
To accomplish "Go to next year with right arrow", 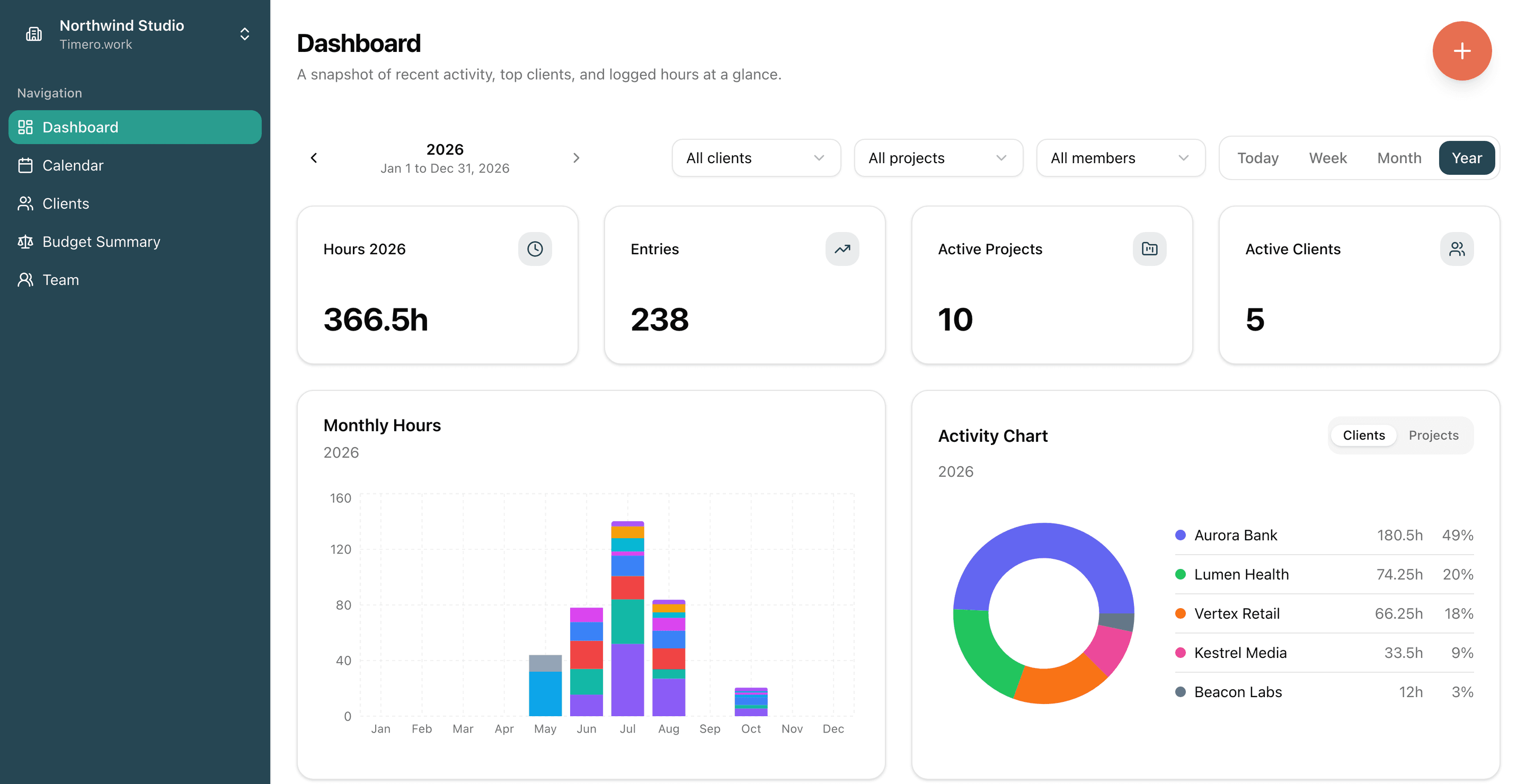I will click(x=576, y=158).
